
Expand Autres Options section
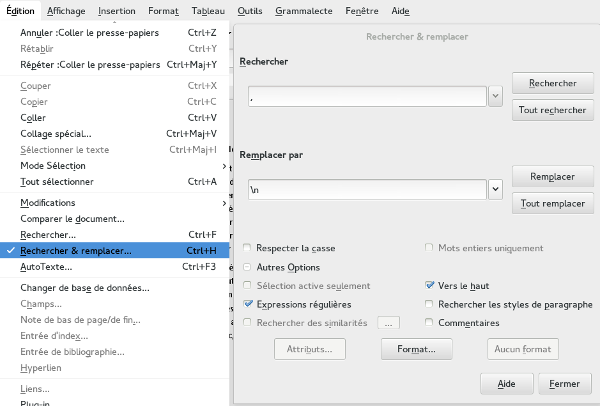248,267
